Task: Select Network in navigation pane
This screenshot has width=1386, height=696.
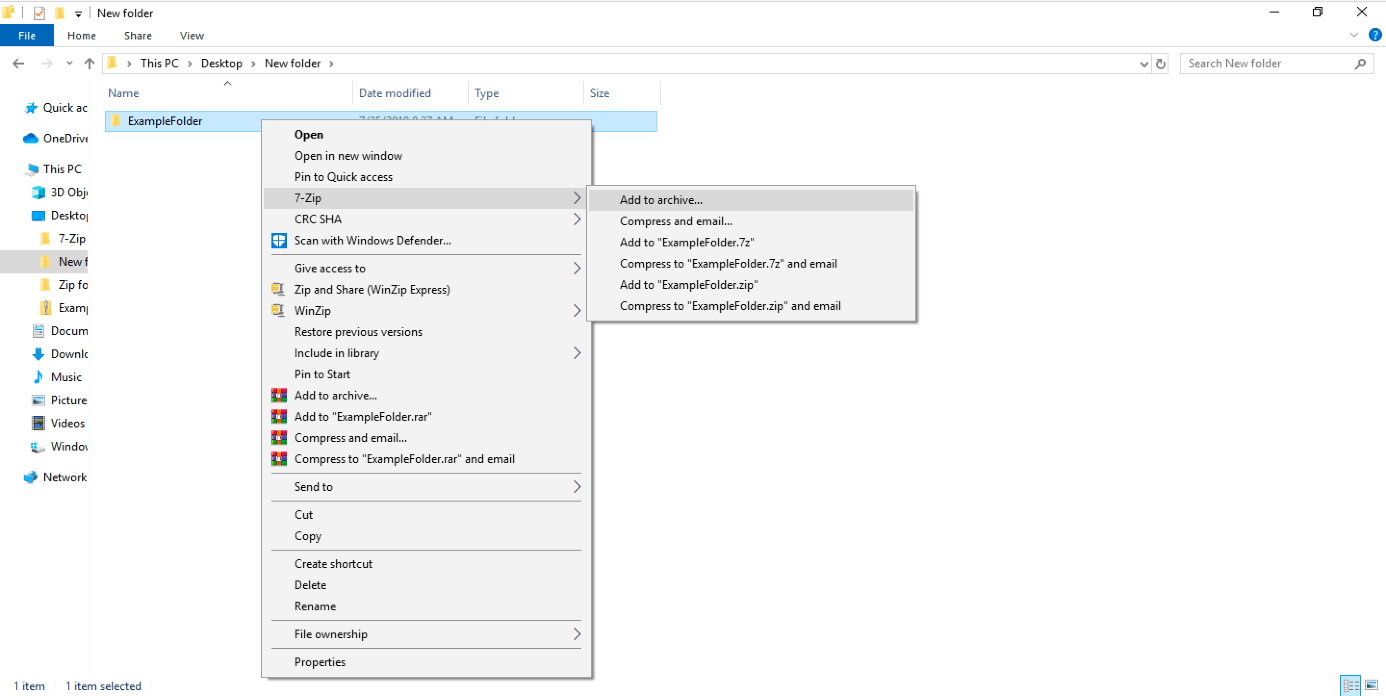Action: (x=56, y=477)
